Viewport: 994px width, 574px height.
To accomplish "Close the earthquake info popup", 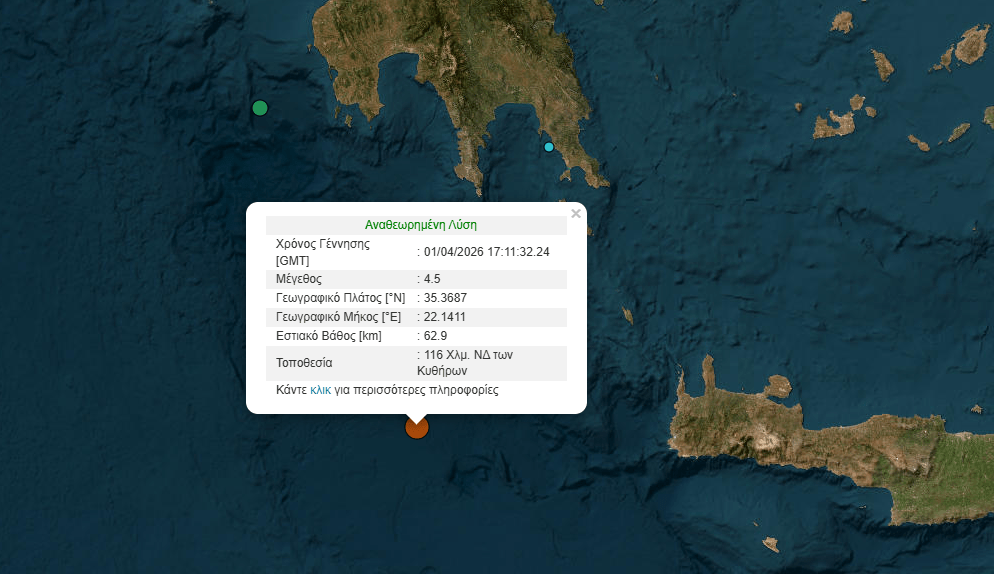I will click(x=575, y=213).
